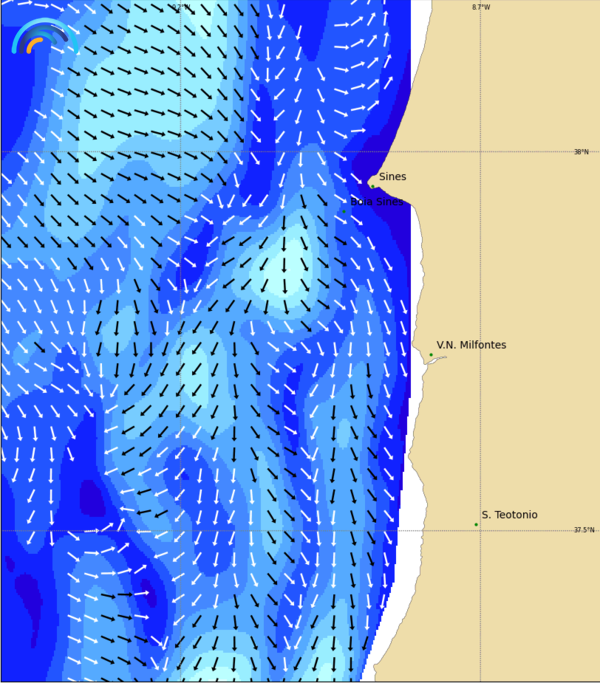This screenshot has width=600, height=683.
Task: Open the Boia Sines buoy label
Action: tap(378, 202)
